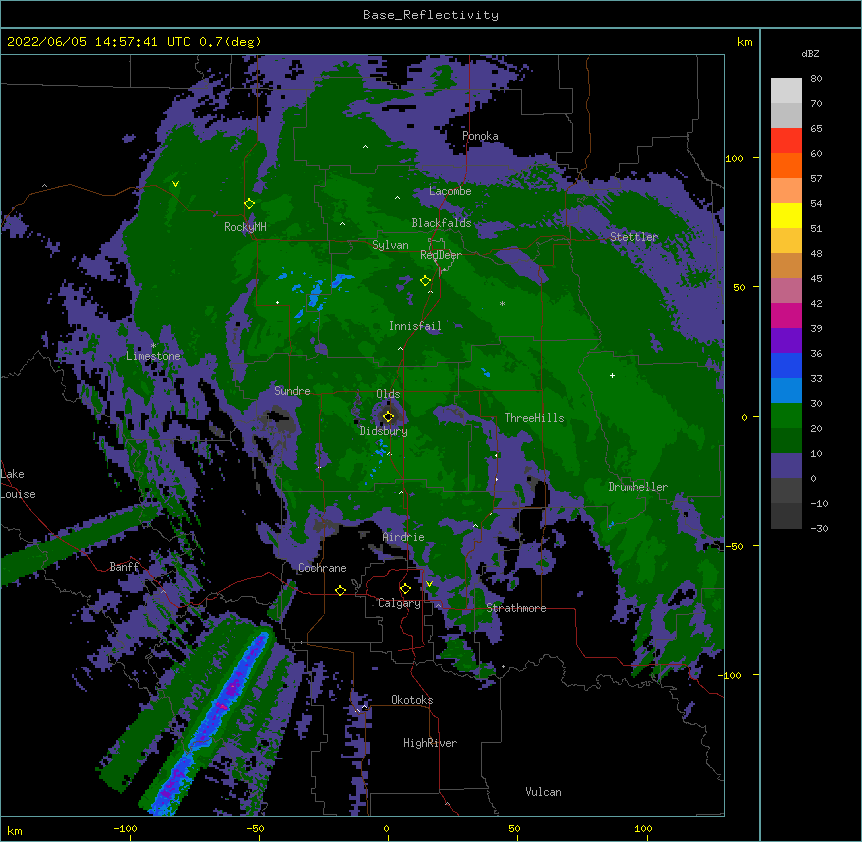Screen dimensions: 862x842
Task: Click the Limestone label
Action: tap(153, 356)
